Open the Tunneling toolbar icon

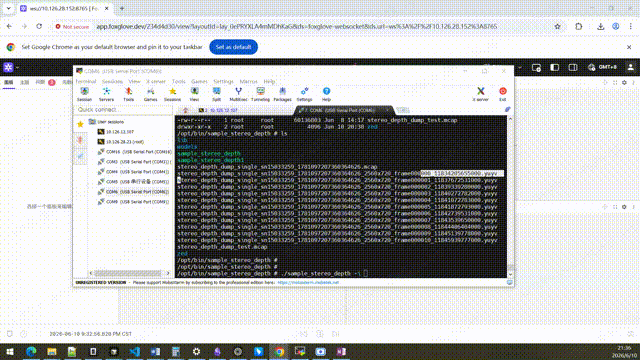click(x=260, y=94)
